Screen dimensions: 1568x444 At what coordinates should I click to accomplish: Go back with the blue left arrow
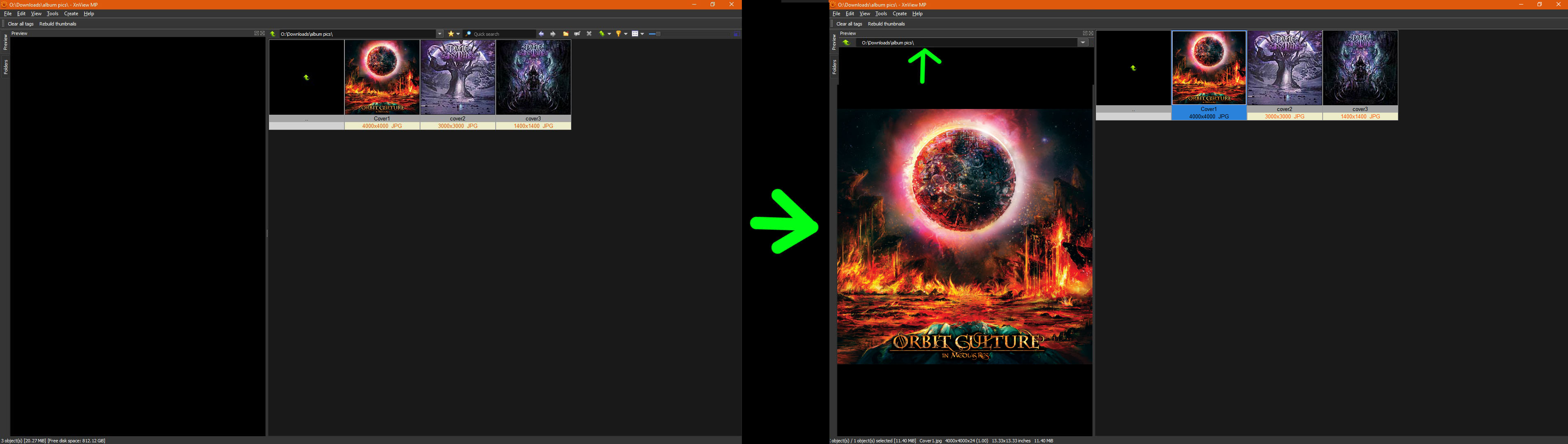point(541,34)
